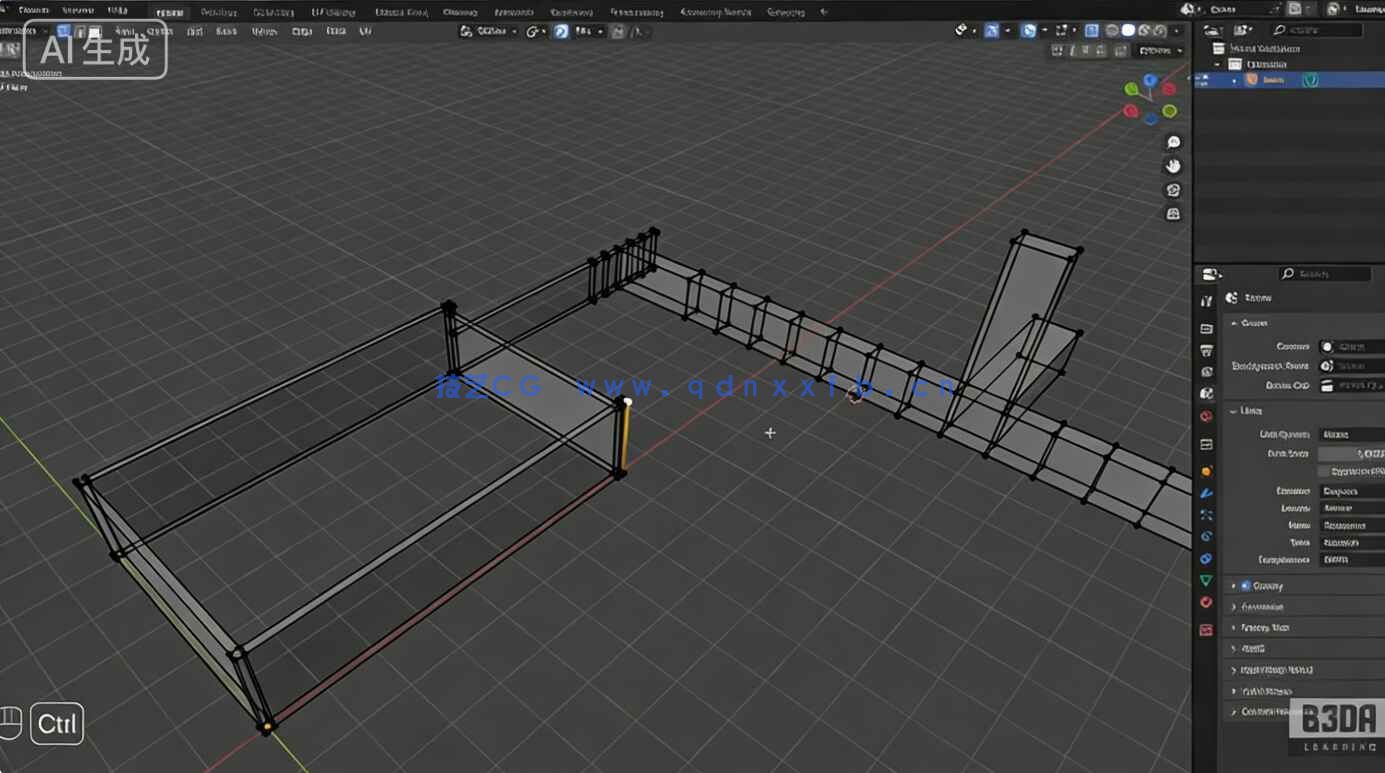
Task: Activate wireframe viewport shading
Action: [1113, 31]
